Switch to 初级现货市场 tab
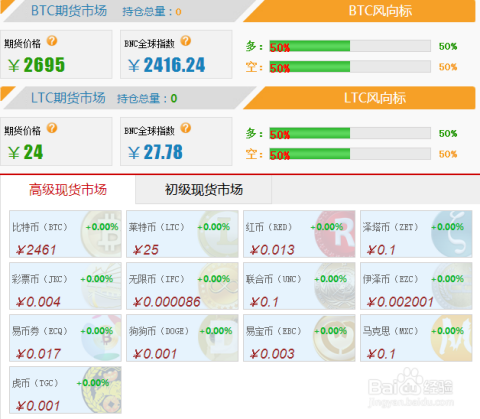The width and height of the screenshot is (480, 419). pos(204,190)
